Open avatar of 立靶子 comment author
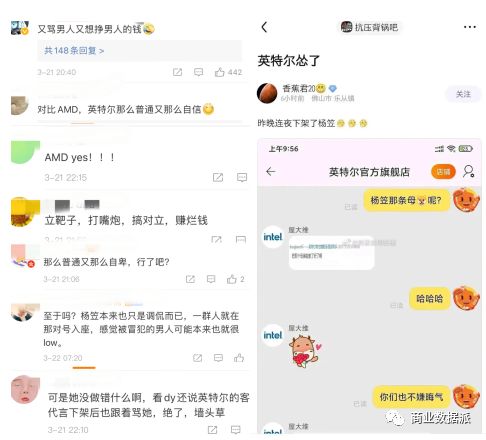 tap(25, 212)
